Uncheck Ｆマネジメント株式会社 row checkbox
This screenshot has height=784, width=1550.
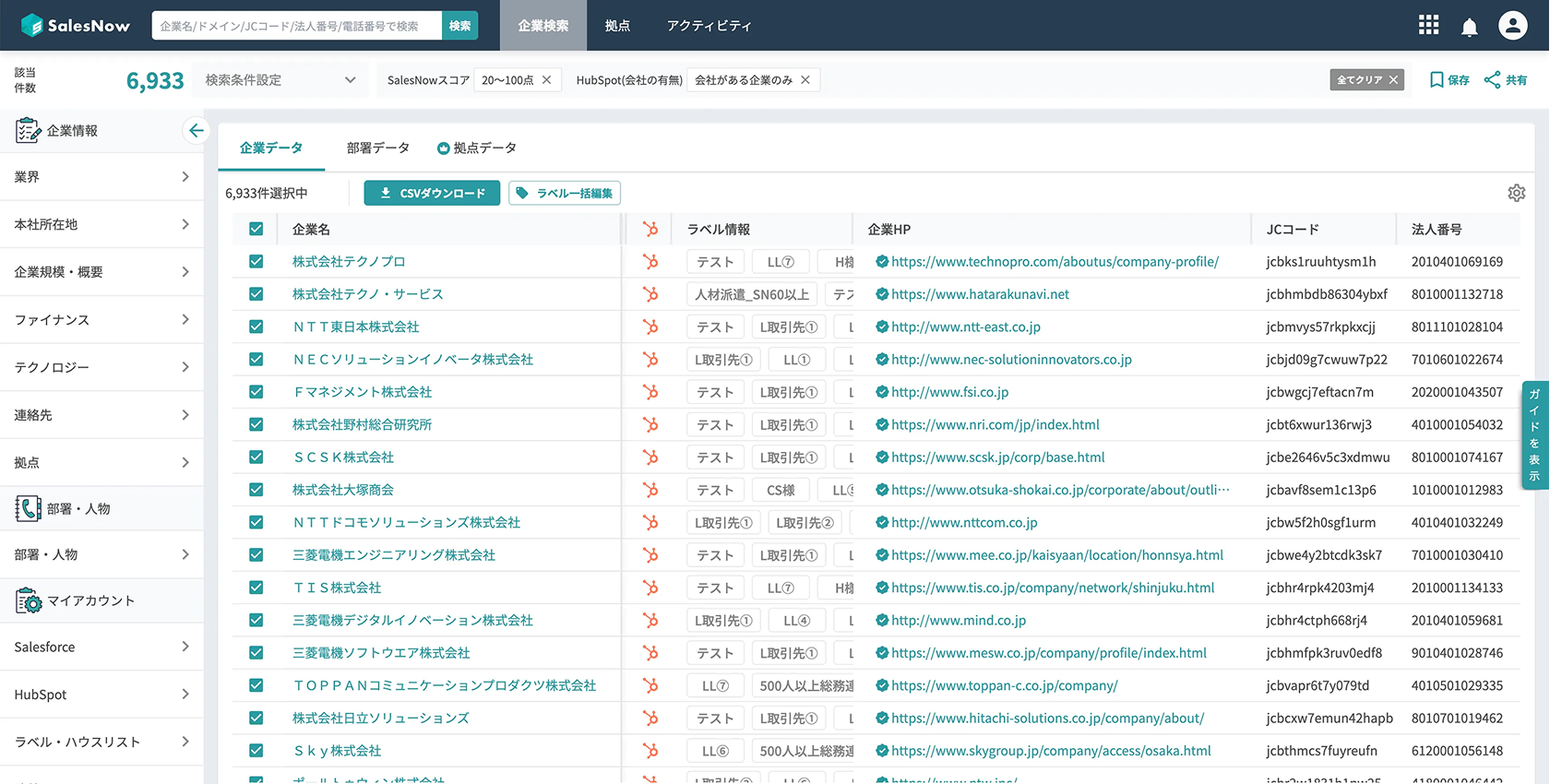256,392
